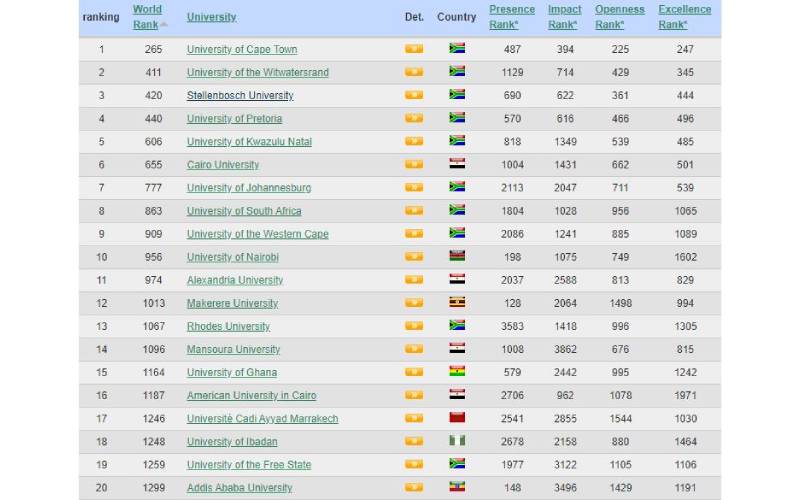Sort by Presence Rank column header
800x500 pixels.
click(x=512, y=17)
